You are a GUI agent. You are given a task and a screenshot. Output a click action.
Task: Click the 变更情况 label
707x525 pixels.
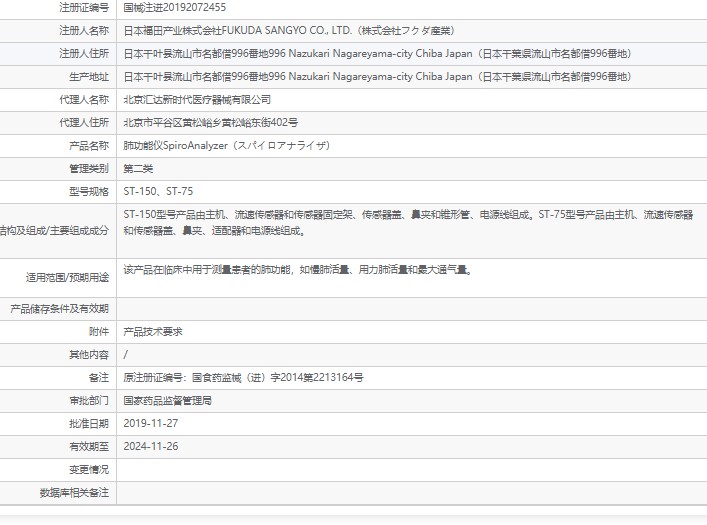coord(89,470)
